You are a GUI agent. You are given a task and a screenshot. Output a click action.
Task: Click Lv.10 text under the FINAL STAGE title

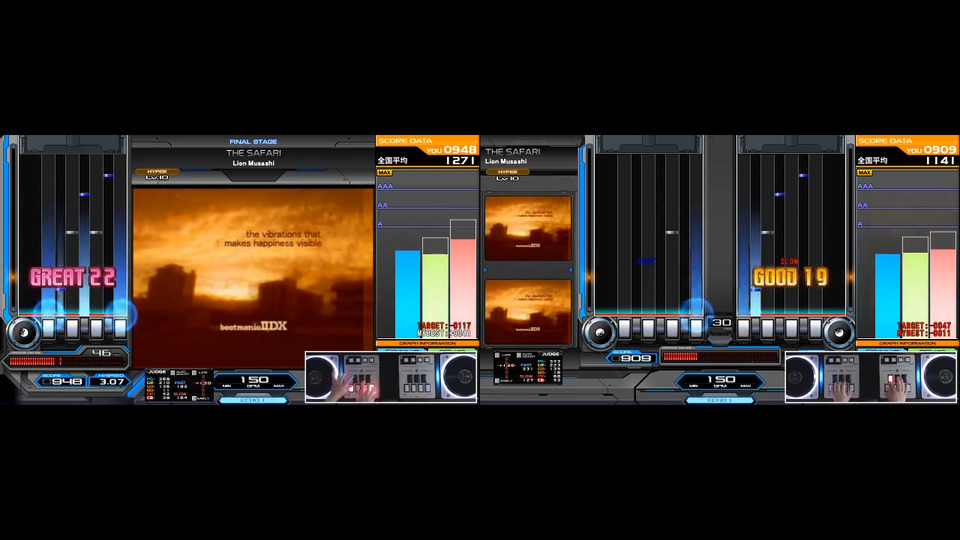pyautogui.click(x=157, y=178)
